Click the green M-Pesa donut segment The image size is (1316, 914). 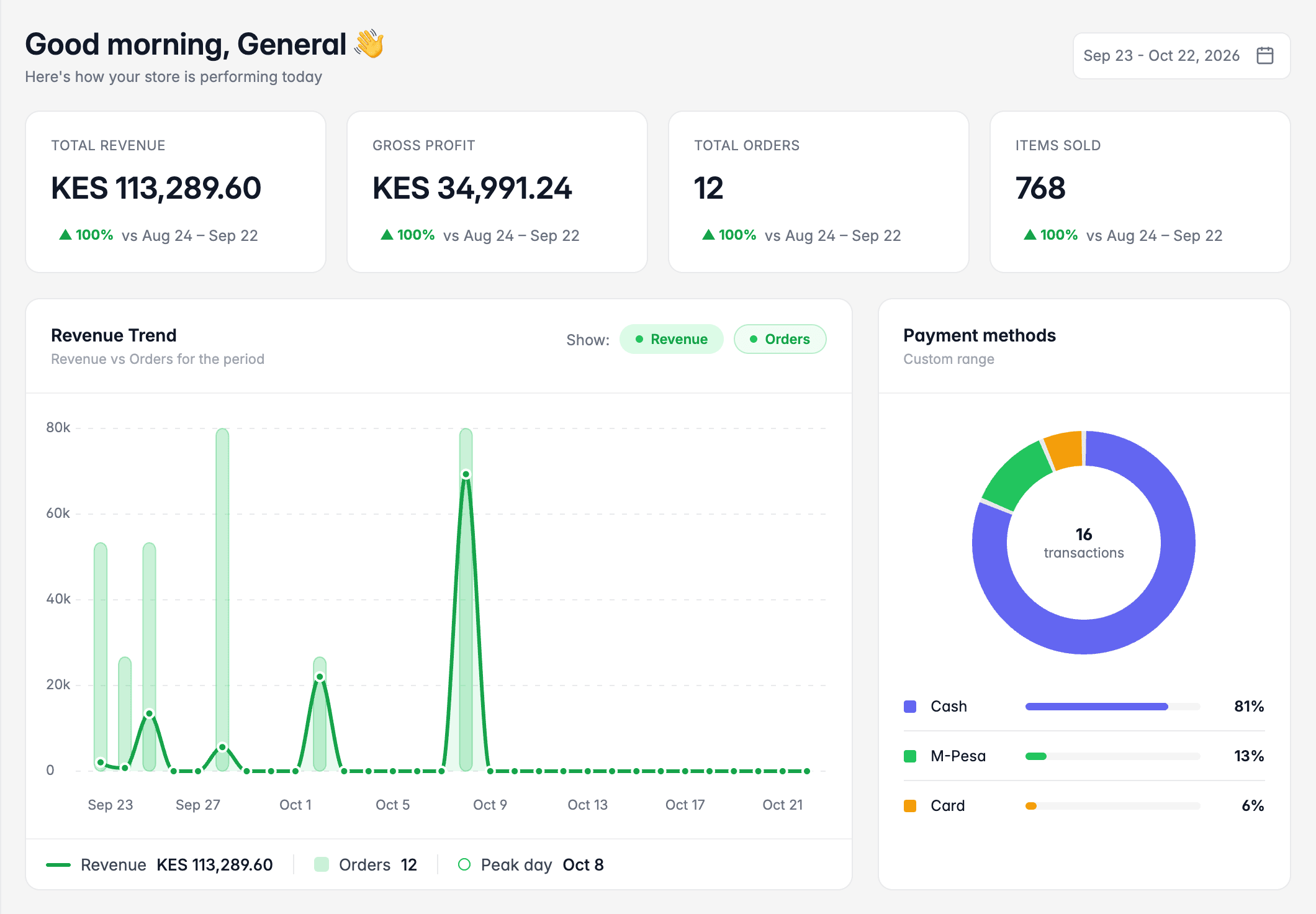pyautogui.click(x=1016, y=476)
